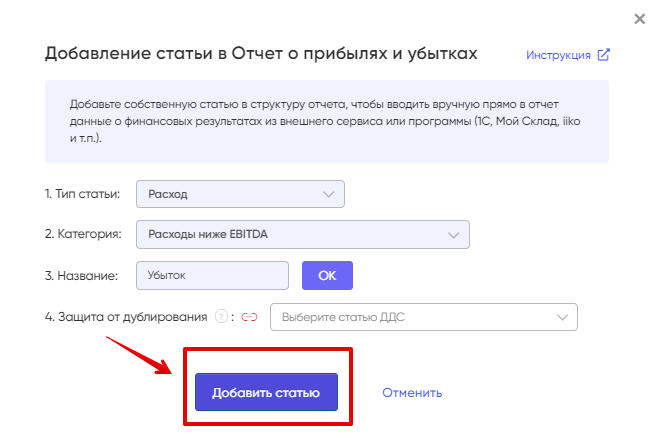
Task: Click the Тип статьи label
Action: (x=82, y=194)
